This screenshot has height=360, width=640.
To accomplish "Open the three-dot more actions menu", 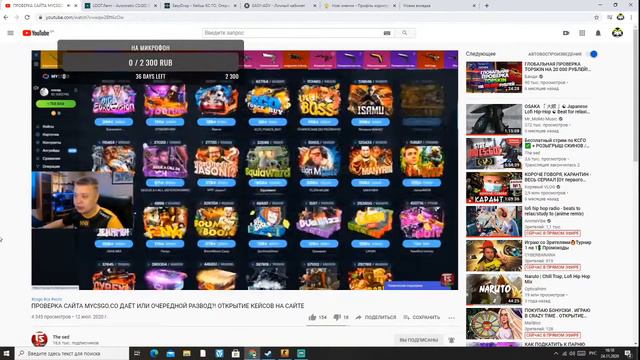I will pos(451,318).
